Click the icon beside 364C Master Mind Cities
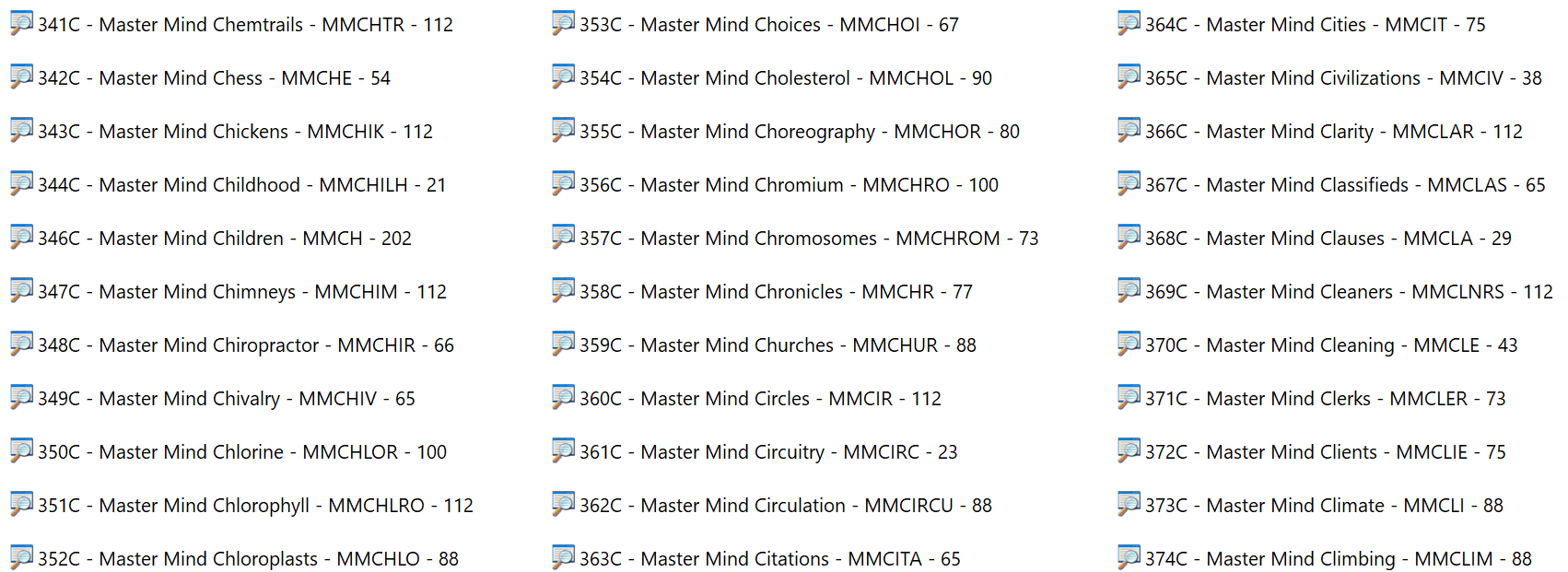This screenshot has width=1568, height=572. pos(1129,24)
